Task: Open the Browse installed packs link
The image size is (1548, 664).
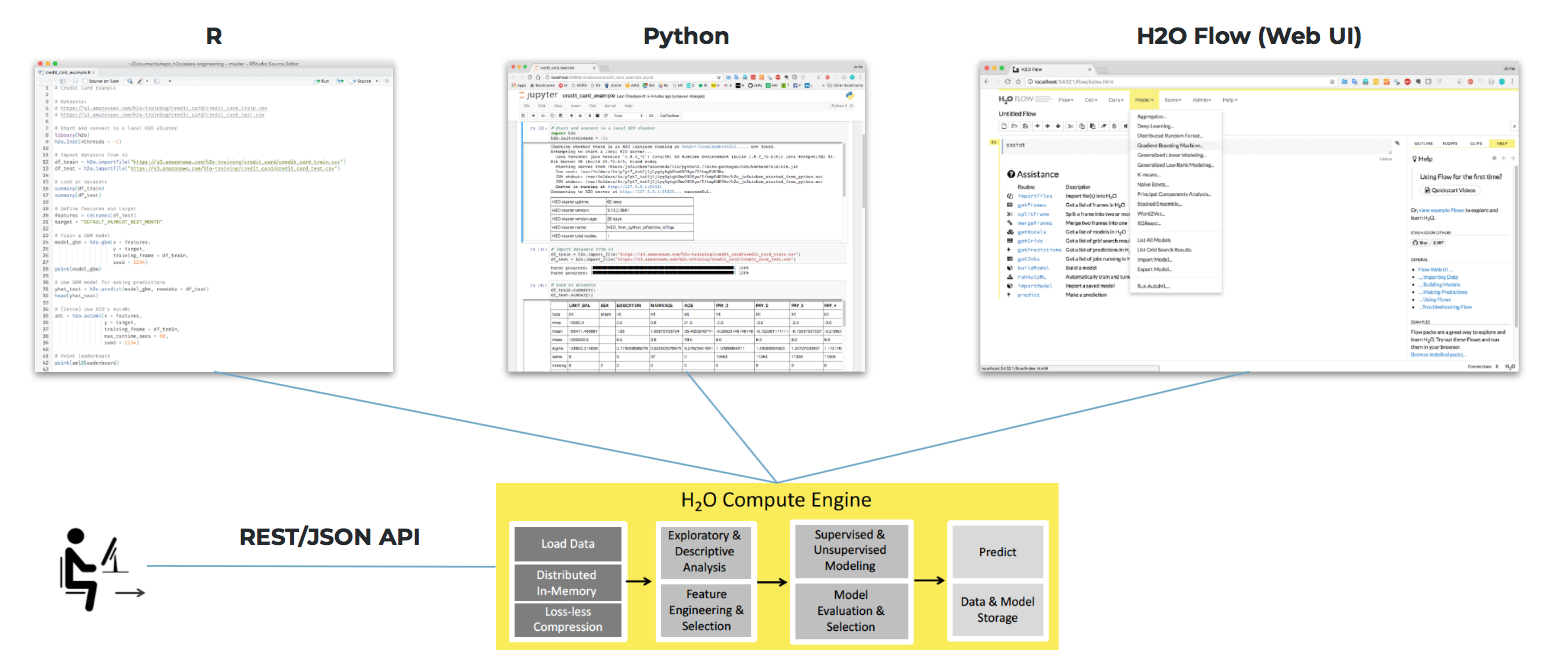Action: pos(1438,354)
